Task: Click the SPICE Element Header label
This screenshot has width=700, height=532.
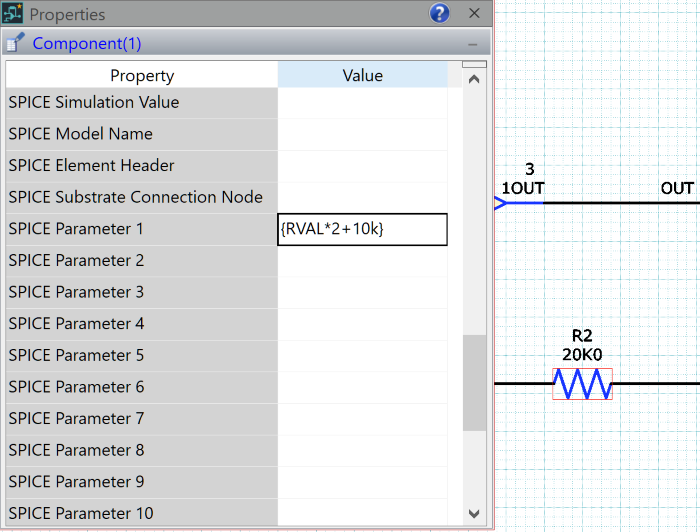Action: (91, 166)
